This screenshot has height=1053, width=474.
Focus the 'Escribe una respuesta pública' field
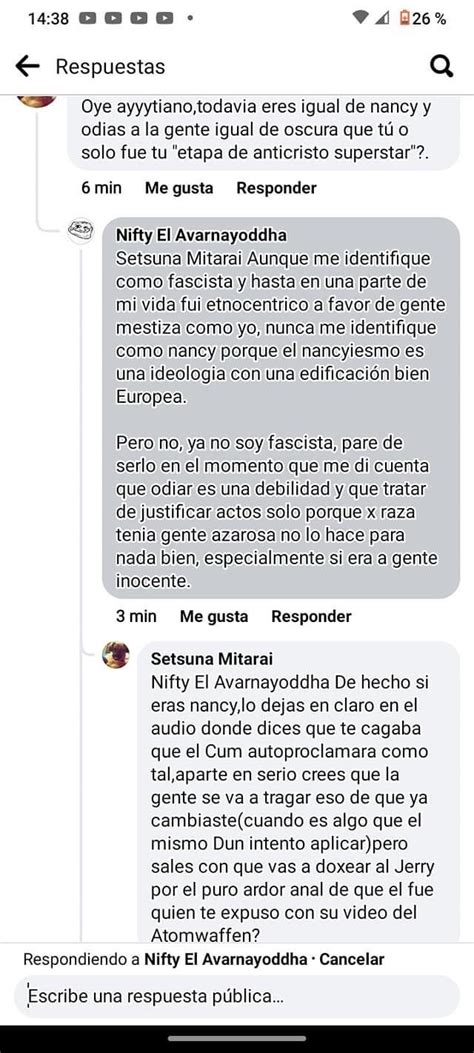(236, 997)
